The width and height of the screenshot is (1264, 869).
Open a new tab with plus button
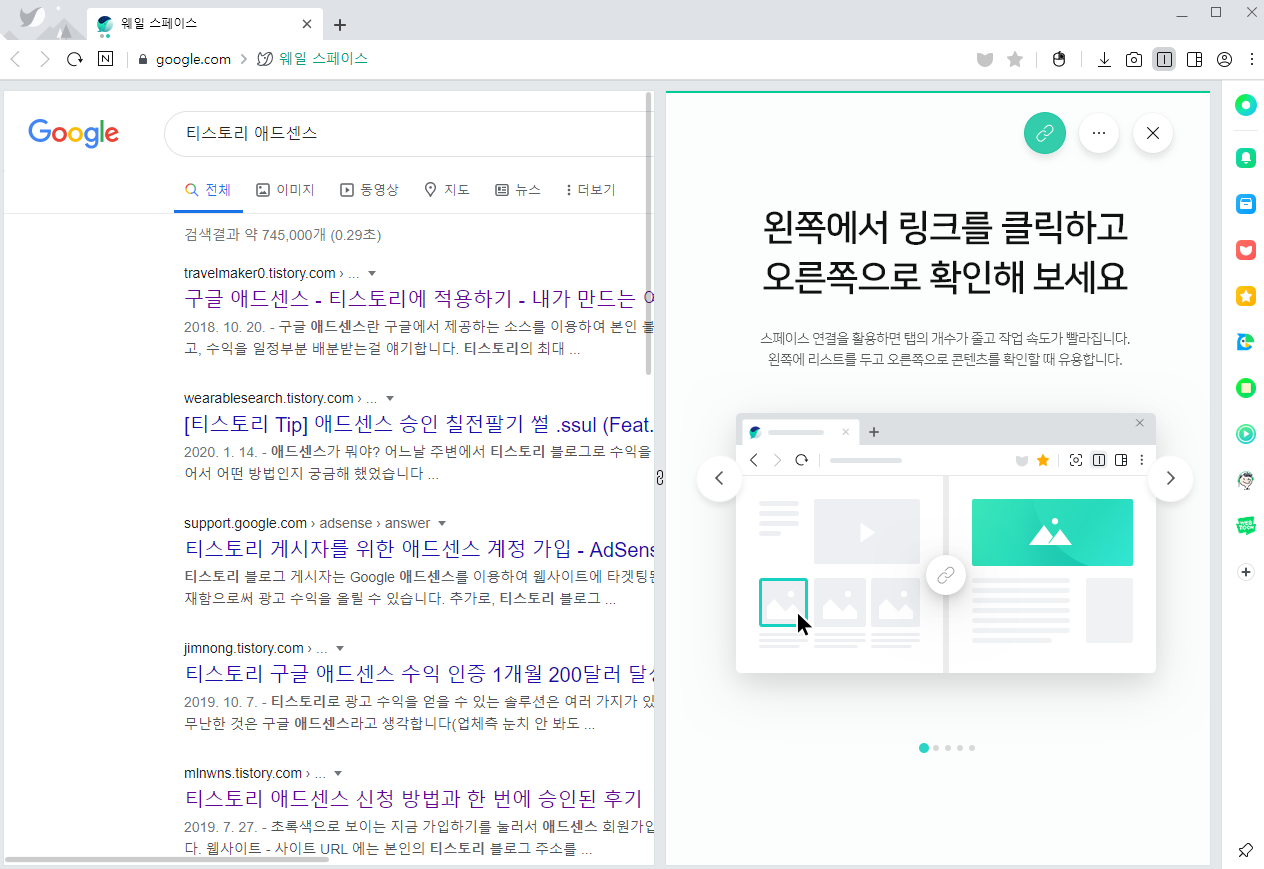340,24
